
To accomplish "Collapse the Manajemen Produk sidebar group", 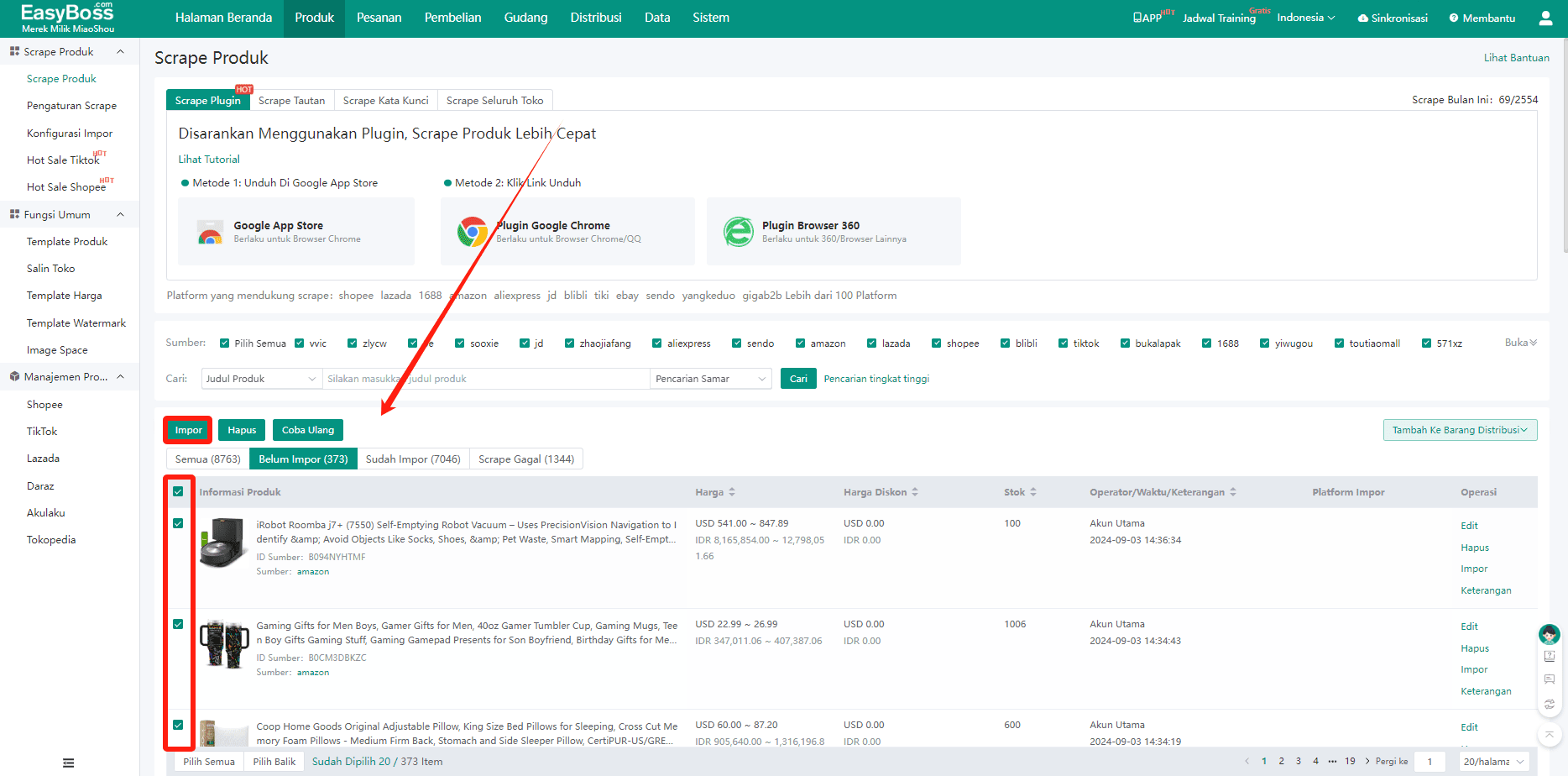I will (120, 376).
